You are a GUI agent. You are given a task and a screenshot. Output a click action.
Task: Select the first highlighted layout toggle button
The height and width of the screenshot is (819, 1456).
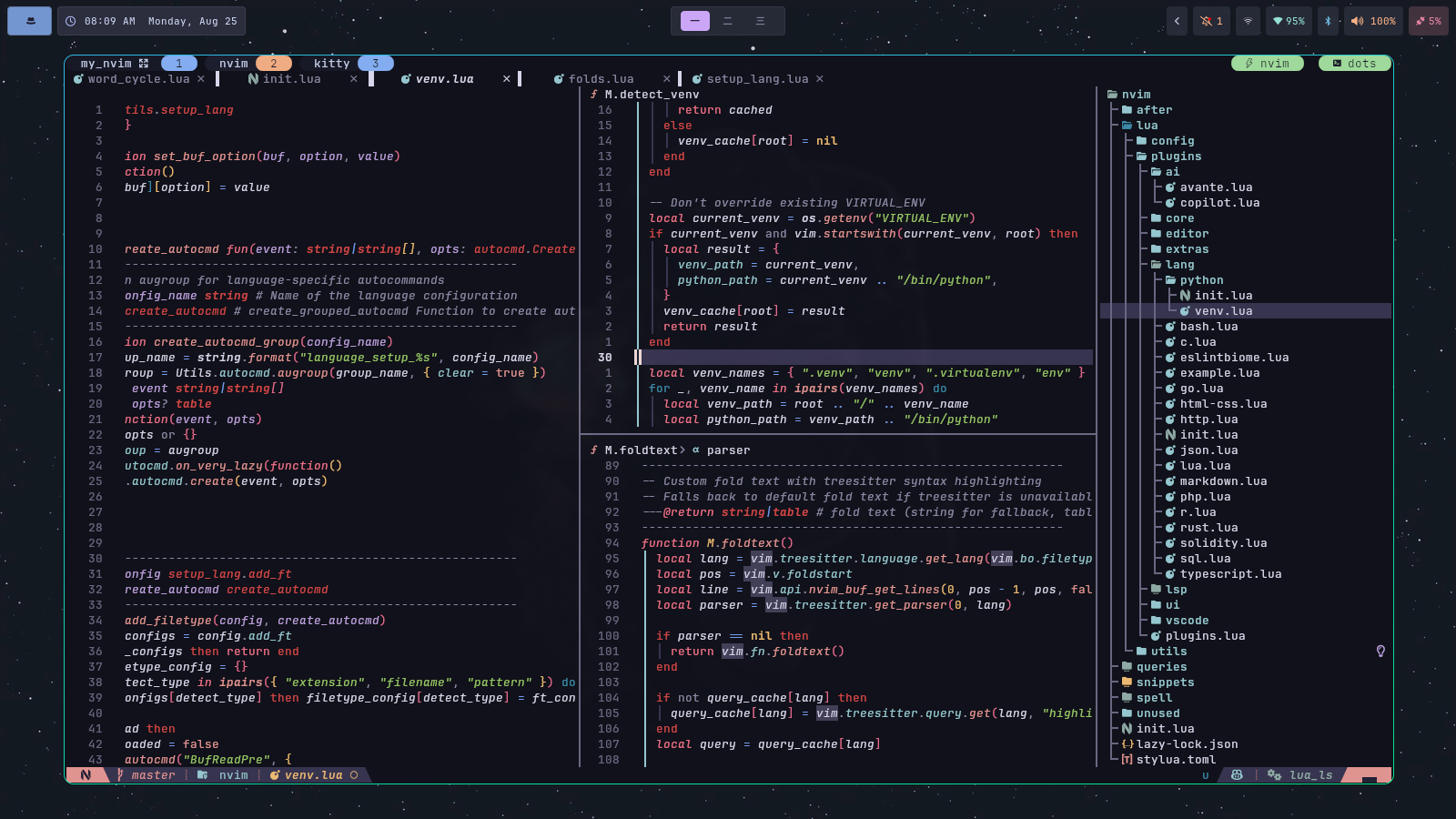695,21
